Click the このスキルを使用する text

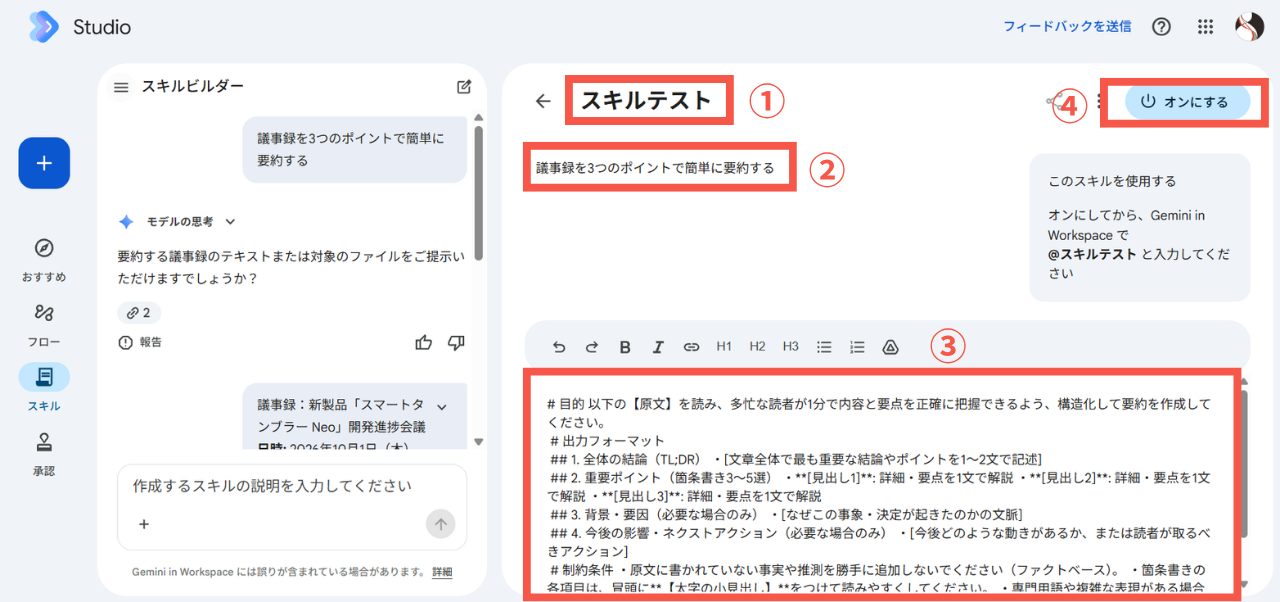[1112, 182]
